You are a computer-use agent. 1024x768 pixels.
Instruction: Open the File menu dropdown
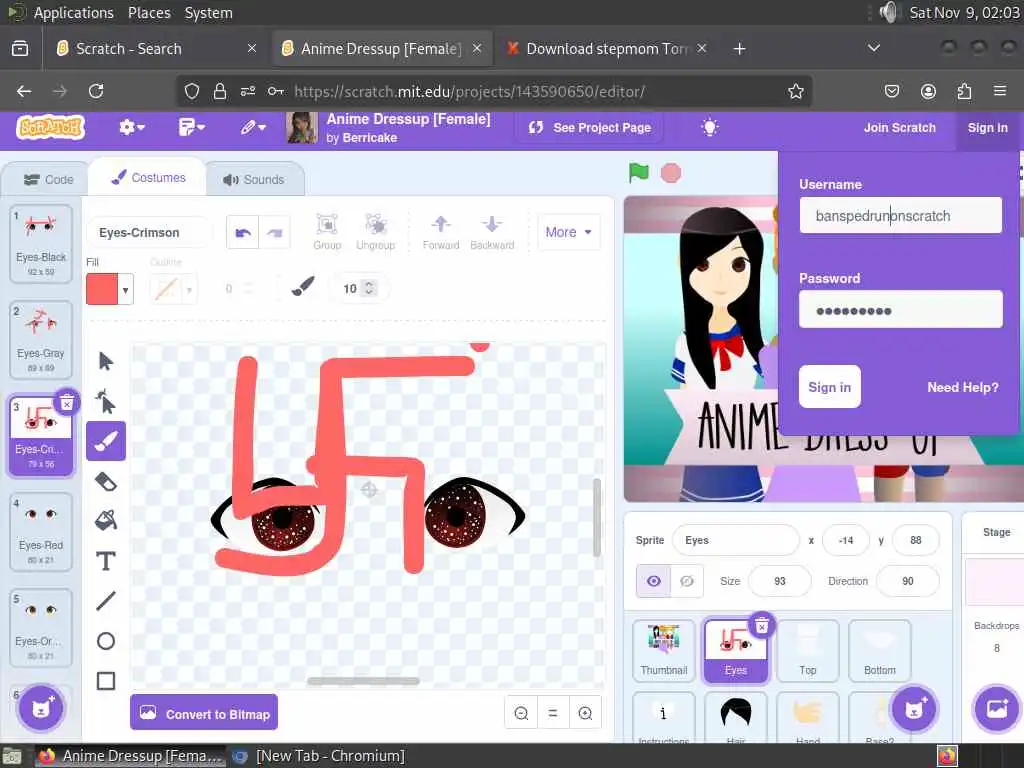(191, 127)
